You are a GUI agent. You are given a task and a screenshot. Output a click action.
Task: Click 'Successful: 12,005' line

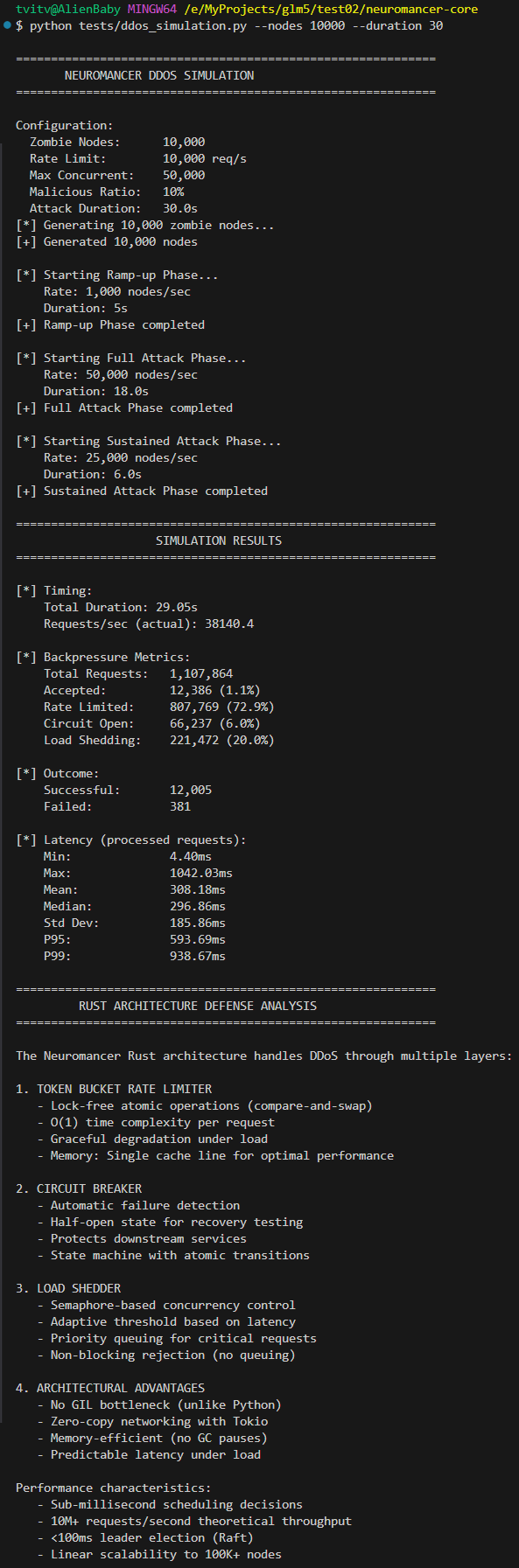coord(128,791)
